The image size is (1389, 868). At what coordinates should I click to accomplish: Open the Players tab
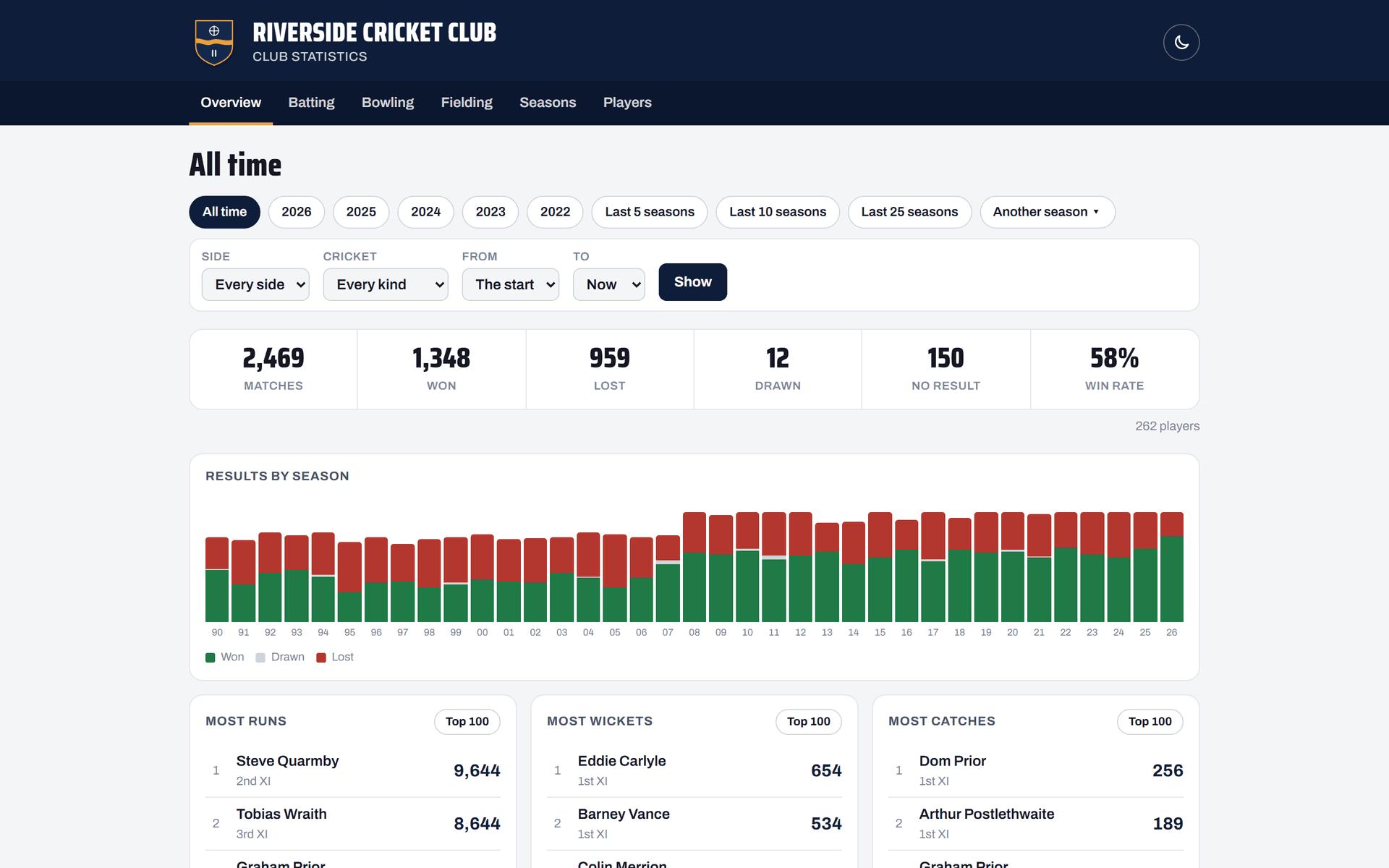[x=627, y=103]
